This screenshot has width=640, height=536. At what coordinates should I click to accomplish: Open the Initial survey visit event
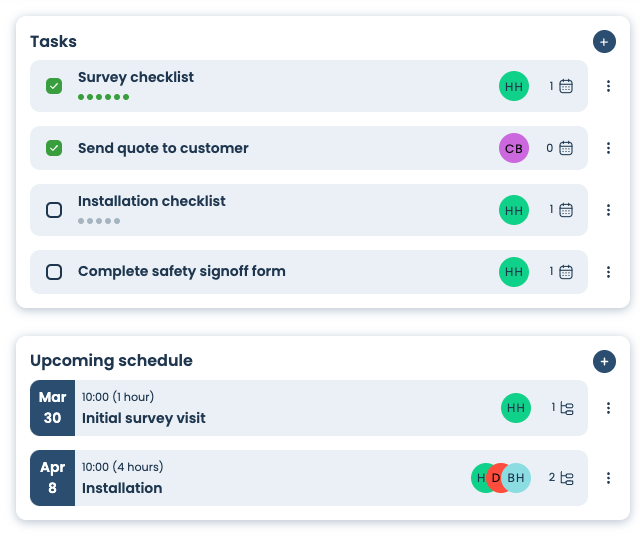tap(144, 418)
